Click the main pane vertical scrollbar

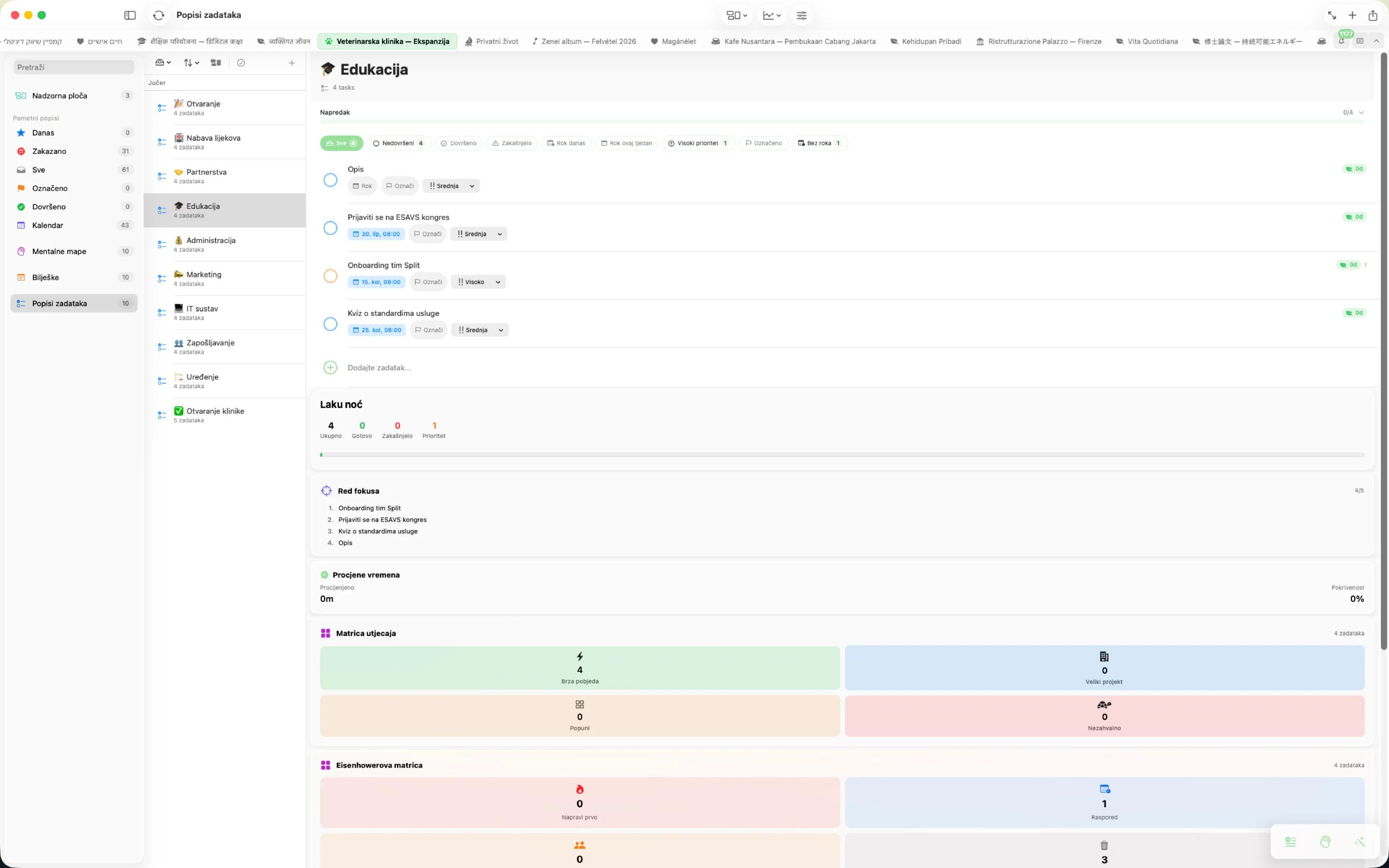[x=1383, y=352]
